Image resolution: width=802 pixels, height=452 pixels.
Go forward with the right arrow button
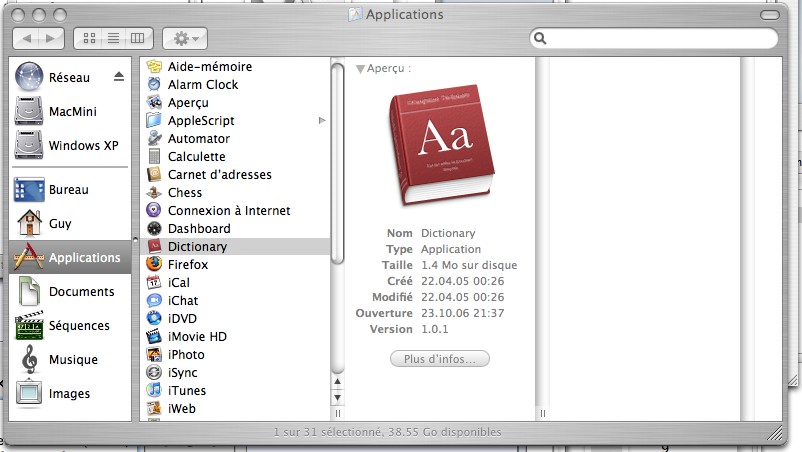[50, 38]
